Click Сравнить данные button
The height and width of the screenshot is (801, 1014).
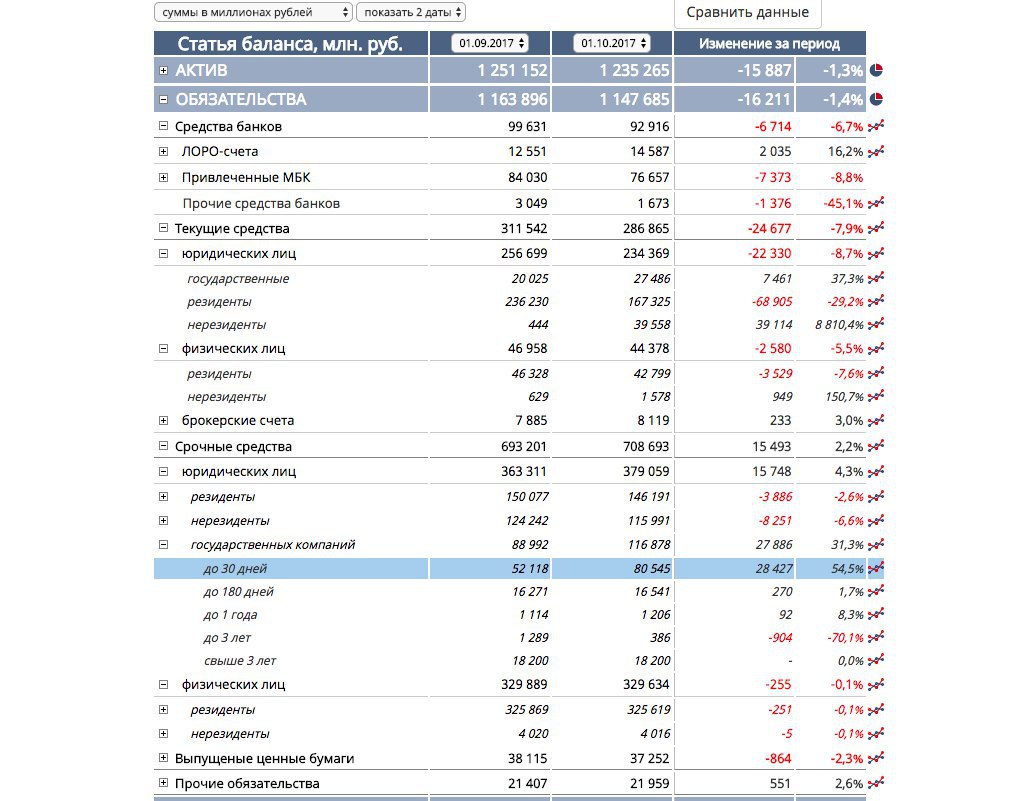click(x=748, y=12)
